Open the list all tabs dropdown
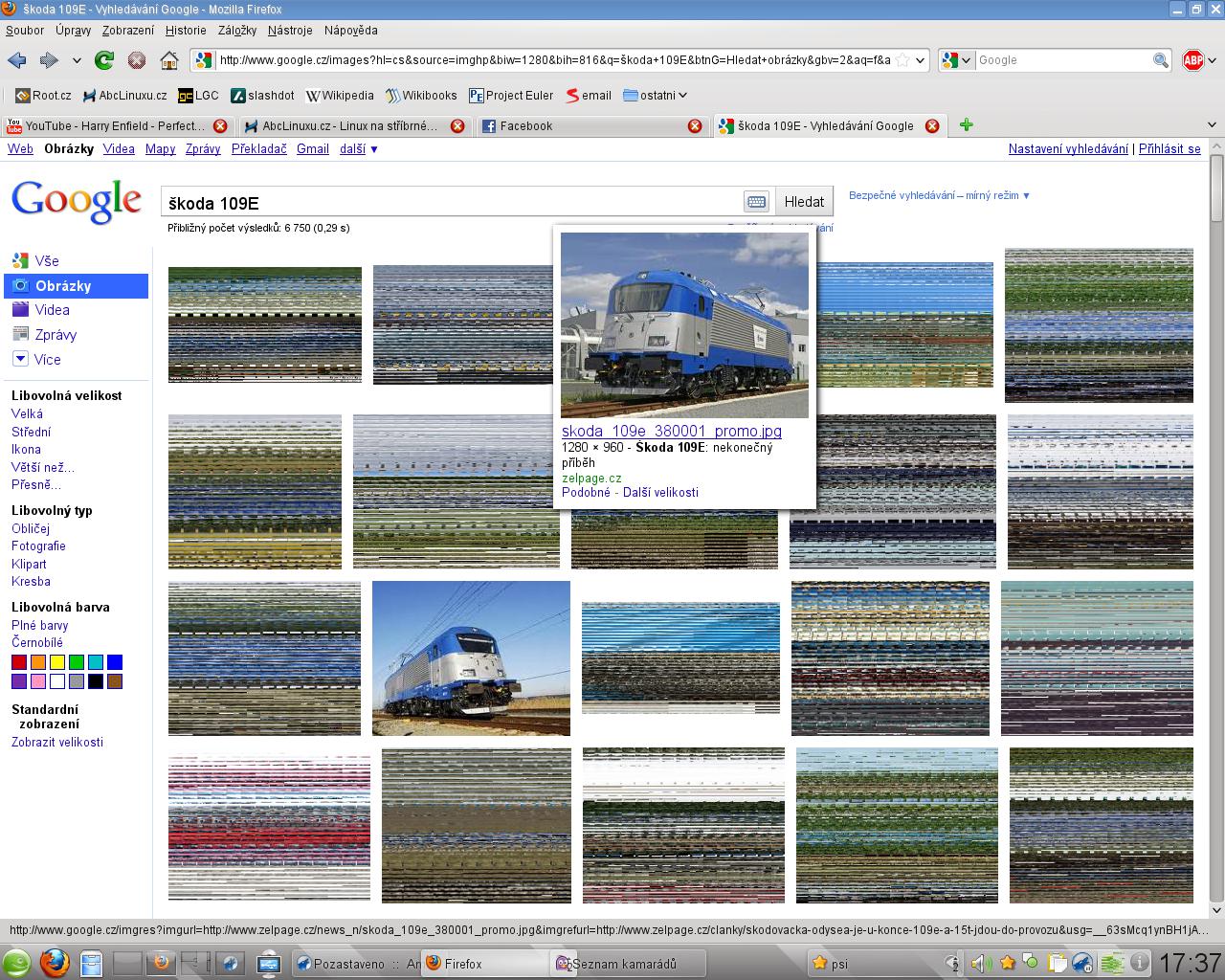This screenshot has width=1225, height=980. tap(1212, 125)
